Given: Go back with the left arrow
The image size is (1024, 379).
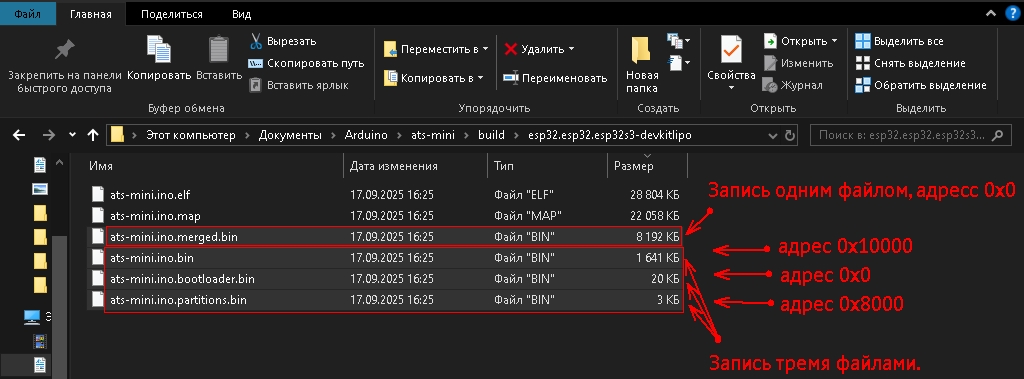Looking at the screenshot, I should (x=19, y=135).
